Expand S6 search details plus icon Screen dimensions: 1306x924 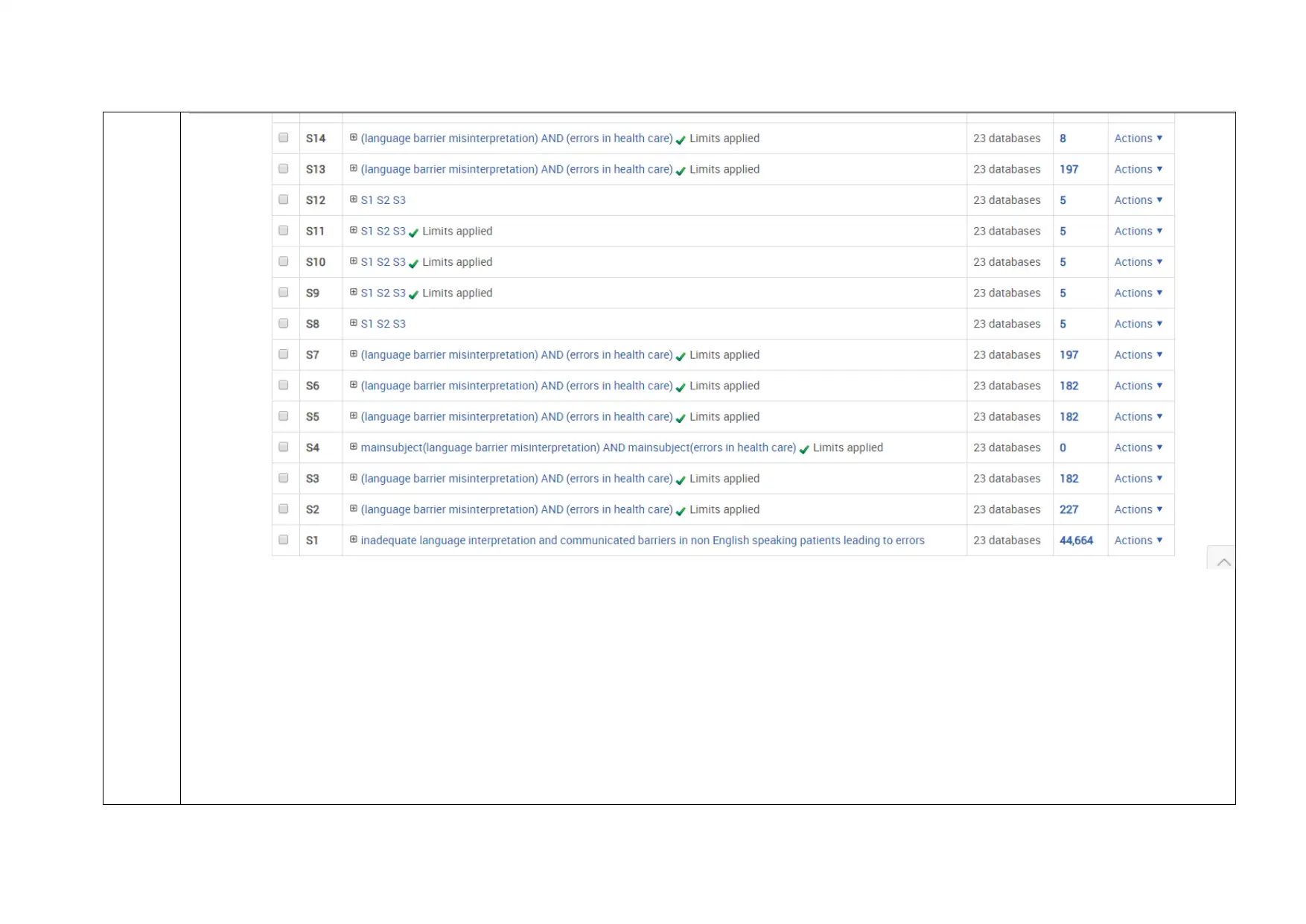click(x=354, y=384)
